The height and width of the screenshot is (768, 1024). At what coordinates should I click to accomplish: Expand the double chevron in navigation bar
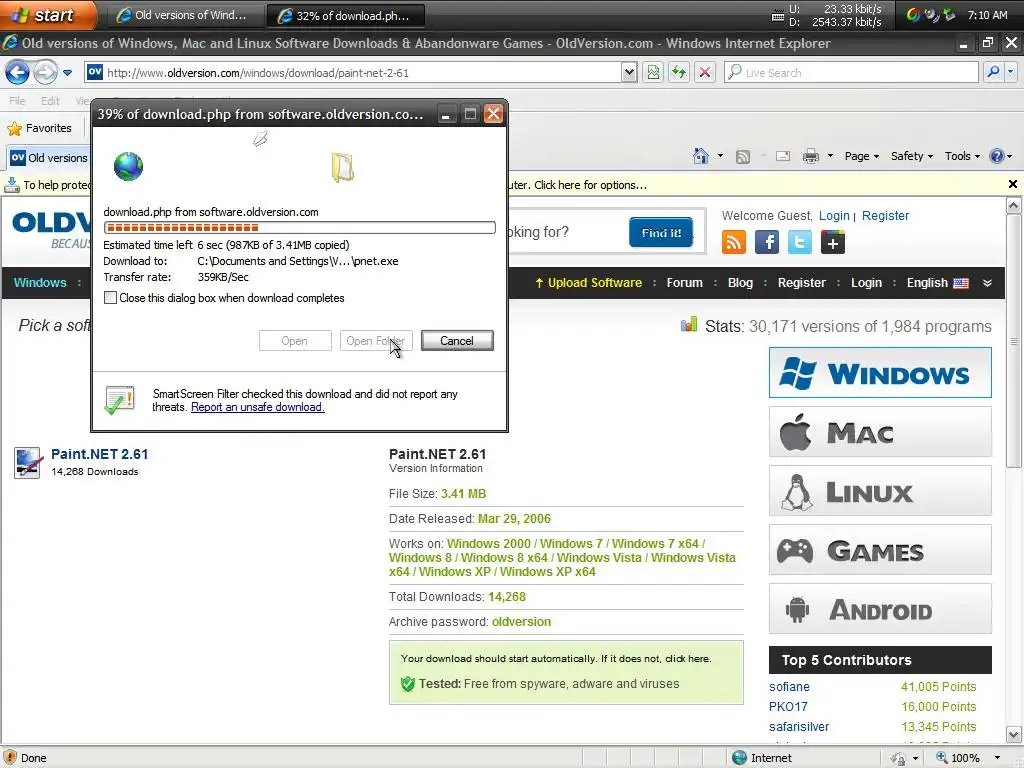[x=987, y=283]
